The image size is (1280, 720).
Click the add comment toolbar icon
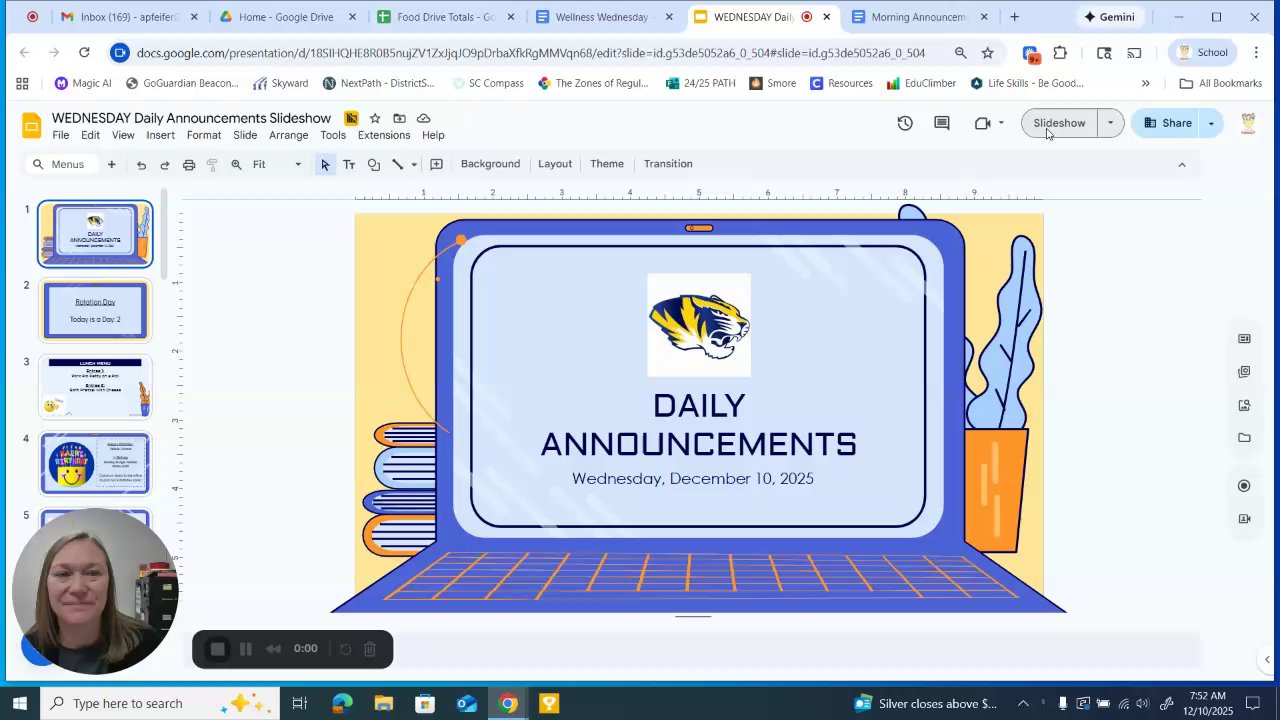coord(436,164)
